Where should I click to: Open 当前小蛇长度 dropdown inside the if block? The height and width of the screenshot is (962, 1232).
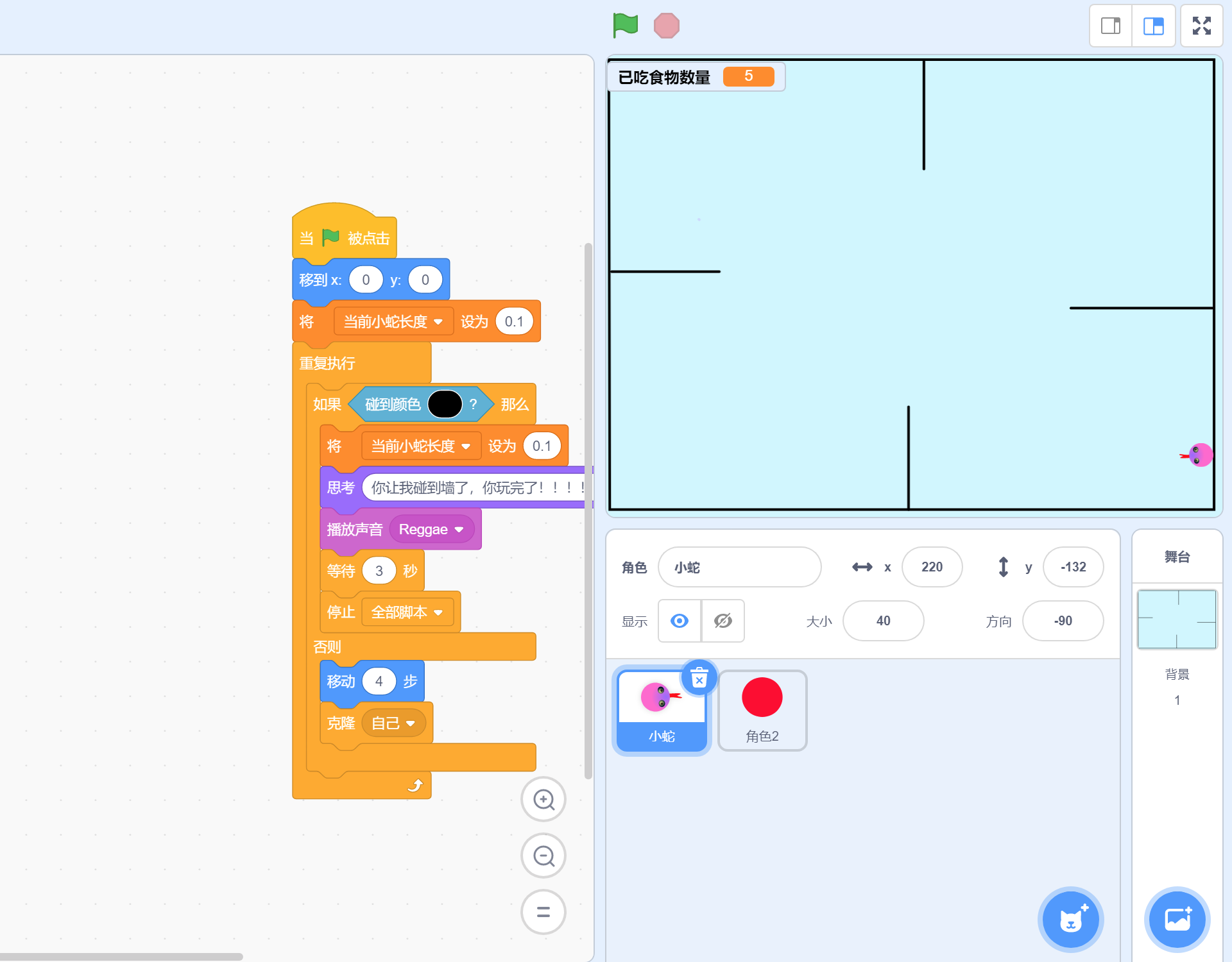(421, 446)
